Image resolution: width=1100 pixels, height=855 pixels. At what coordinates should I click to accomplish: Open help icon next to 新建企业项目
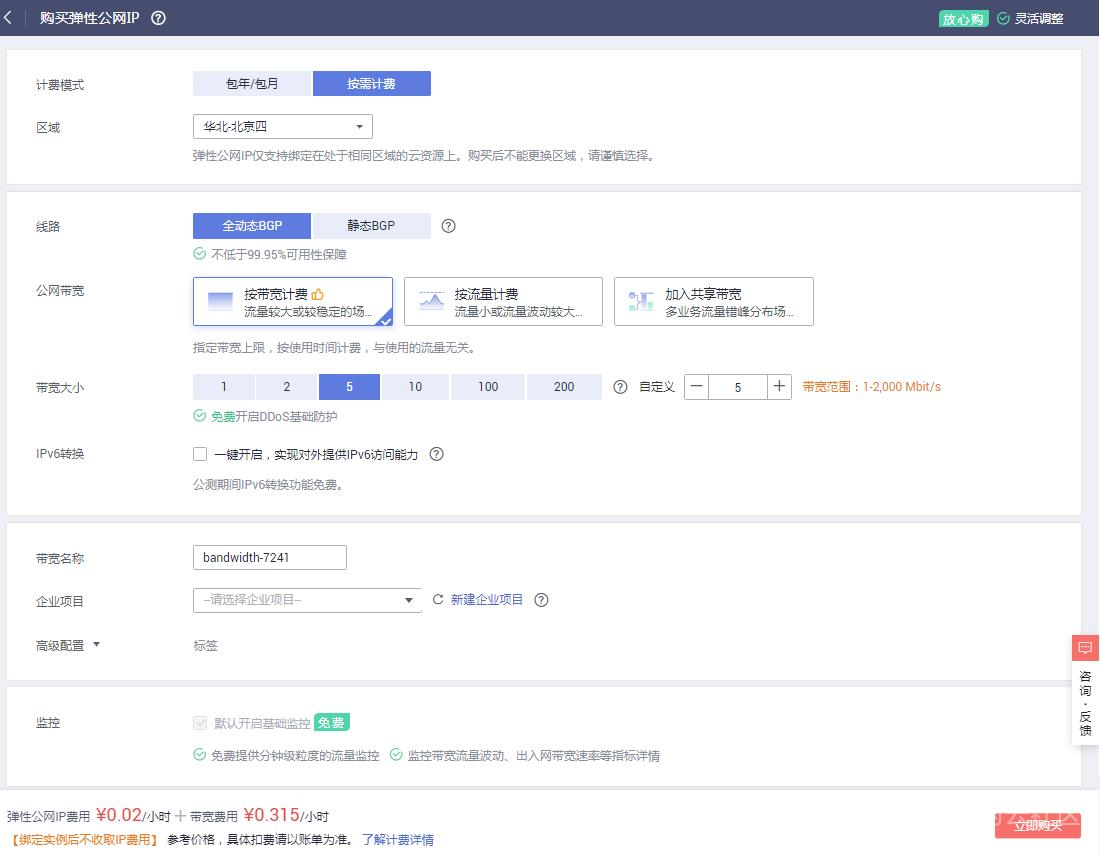pyautogui.click(x=541, y=600)
